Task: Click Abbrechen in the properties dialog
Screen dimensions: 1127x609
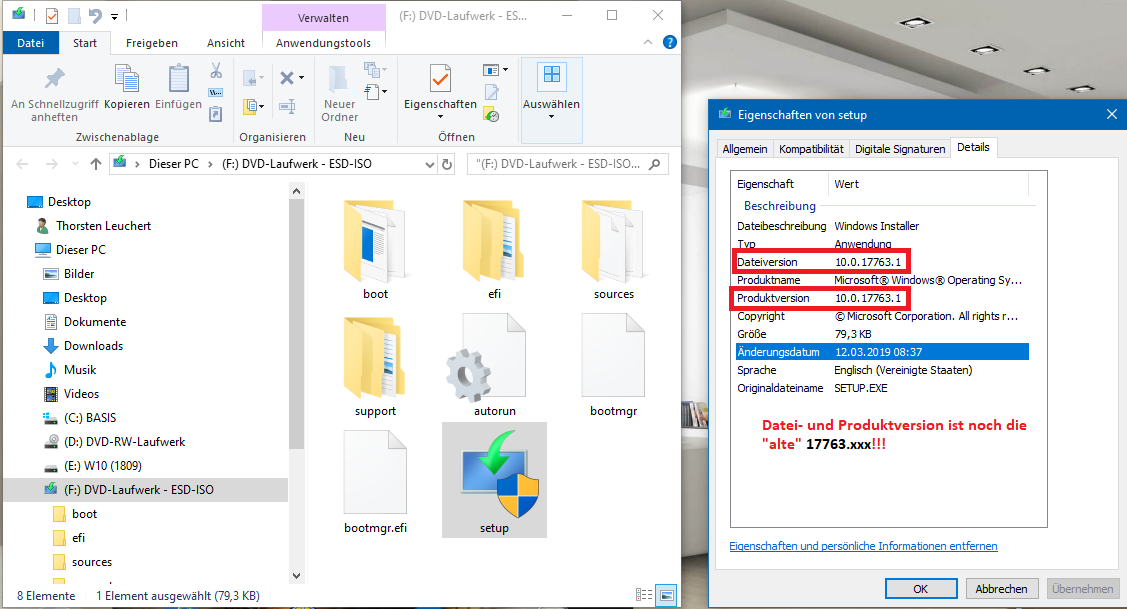Action: point(1001,588)
